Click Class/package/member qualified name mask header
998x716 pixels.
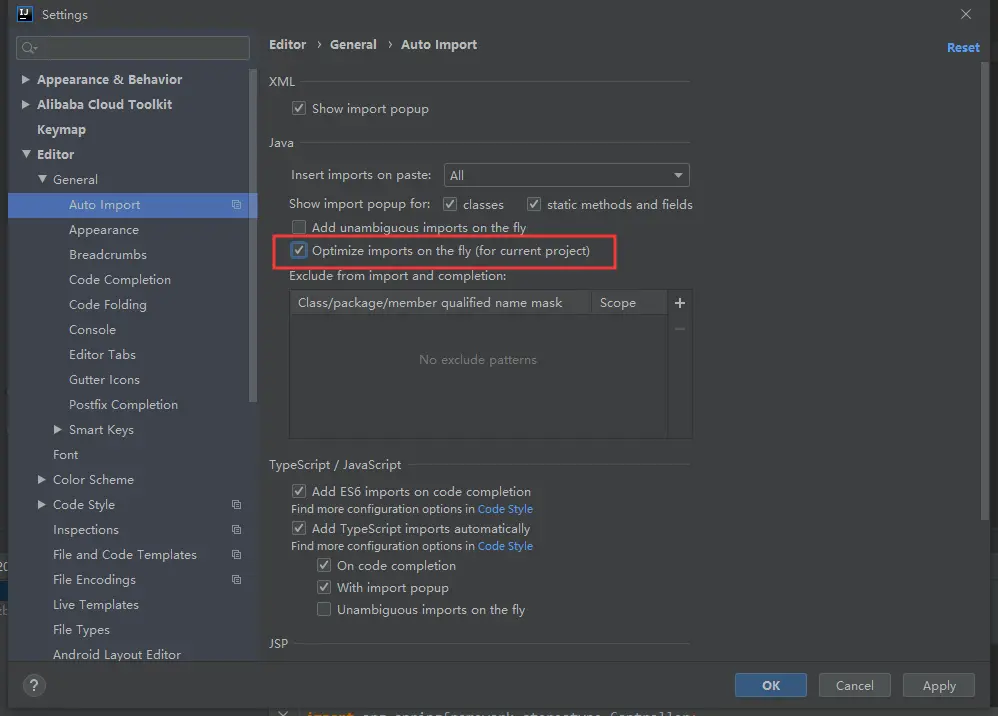click(440, 303)
